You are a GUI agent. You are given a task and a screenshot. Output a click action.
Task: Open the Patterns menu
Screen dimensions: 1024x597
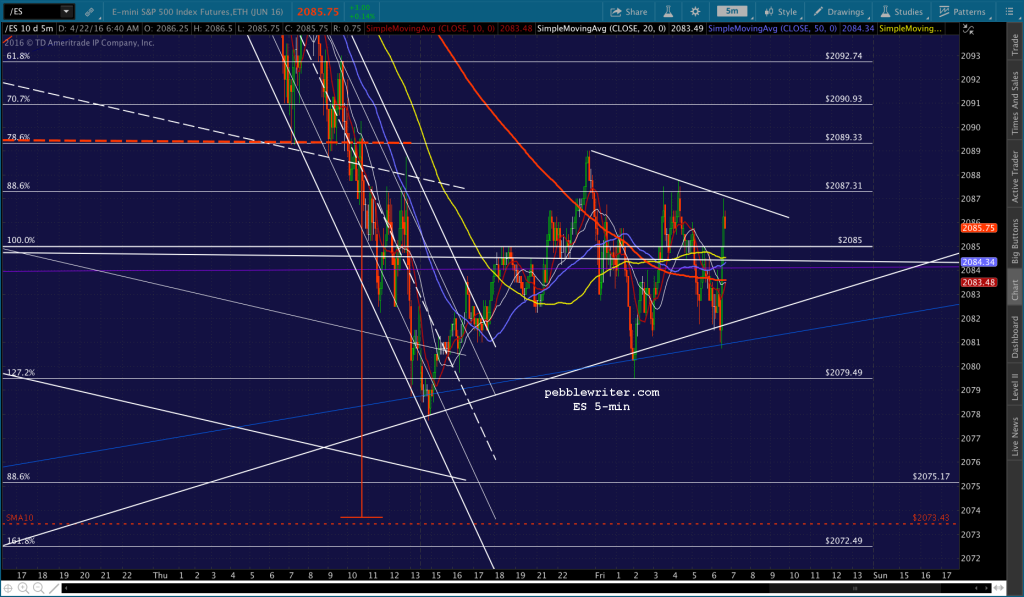click(x=963, y=12)
